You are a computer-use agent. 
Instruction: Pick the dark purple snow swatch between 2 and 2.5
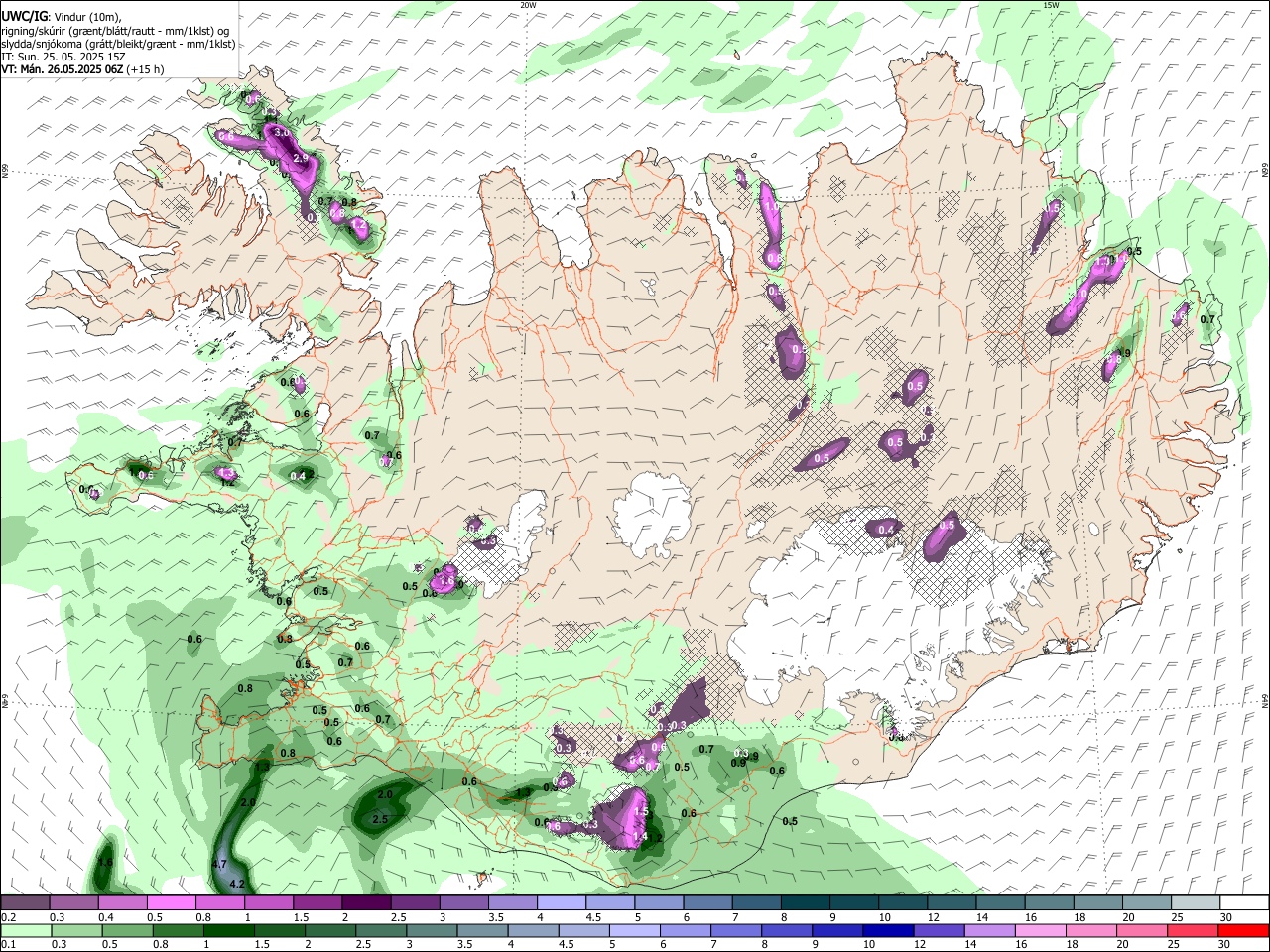pos(365,903)
